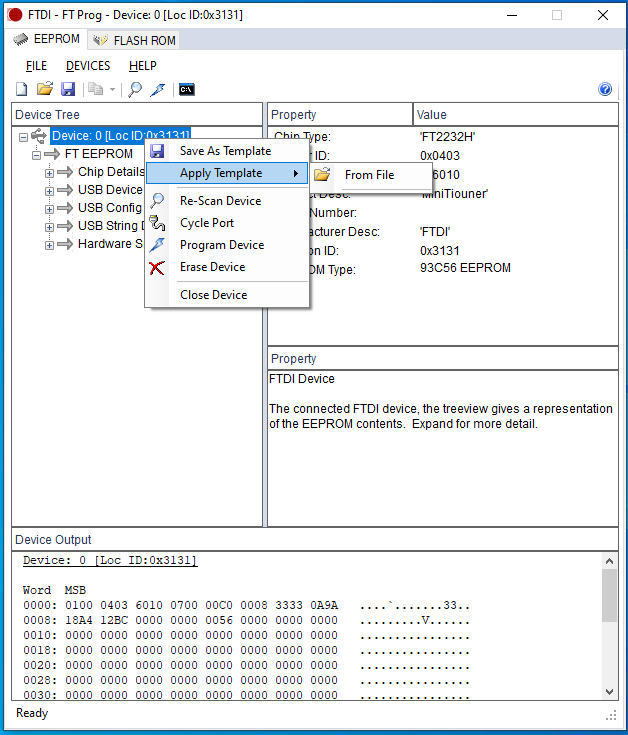Expand the USB Device tree node
The width and height of the screenshot is (628, 735).
click(49, 191)
